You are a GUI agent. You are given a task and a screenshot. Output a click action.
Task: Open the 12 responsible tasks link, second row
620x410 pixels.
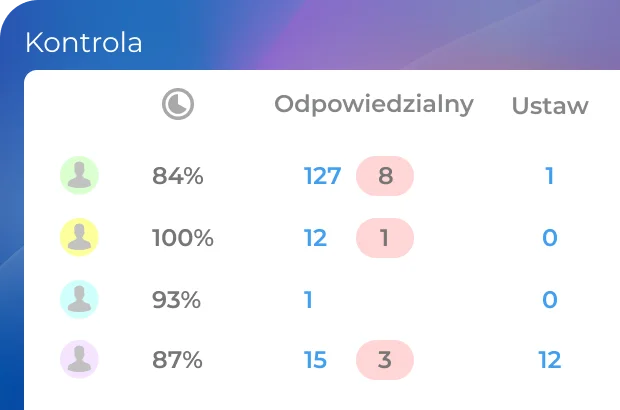tap(315, 238)
